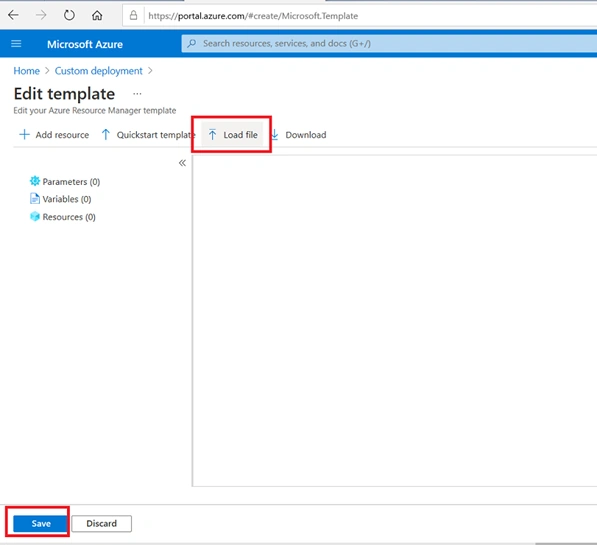The height and width of the screenshot is (545, 597).
Task: Go to Home breadcrumb
Action: 27,71
